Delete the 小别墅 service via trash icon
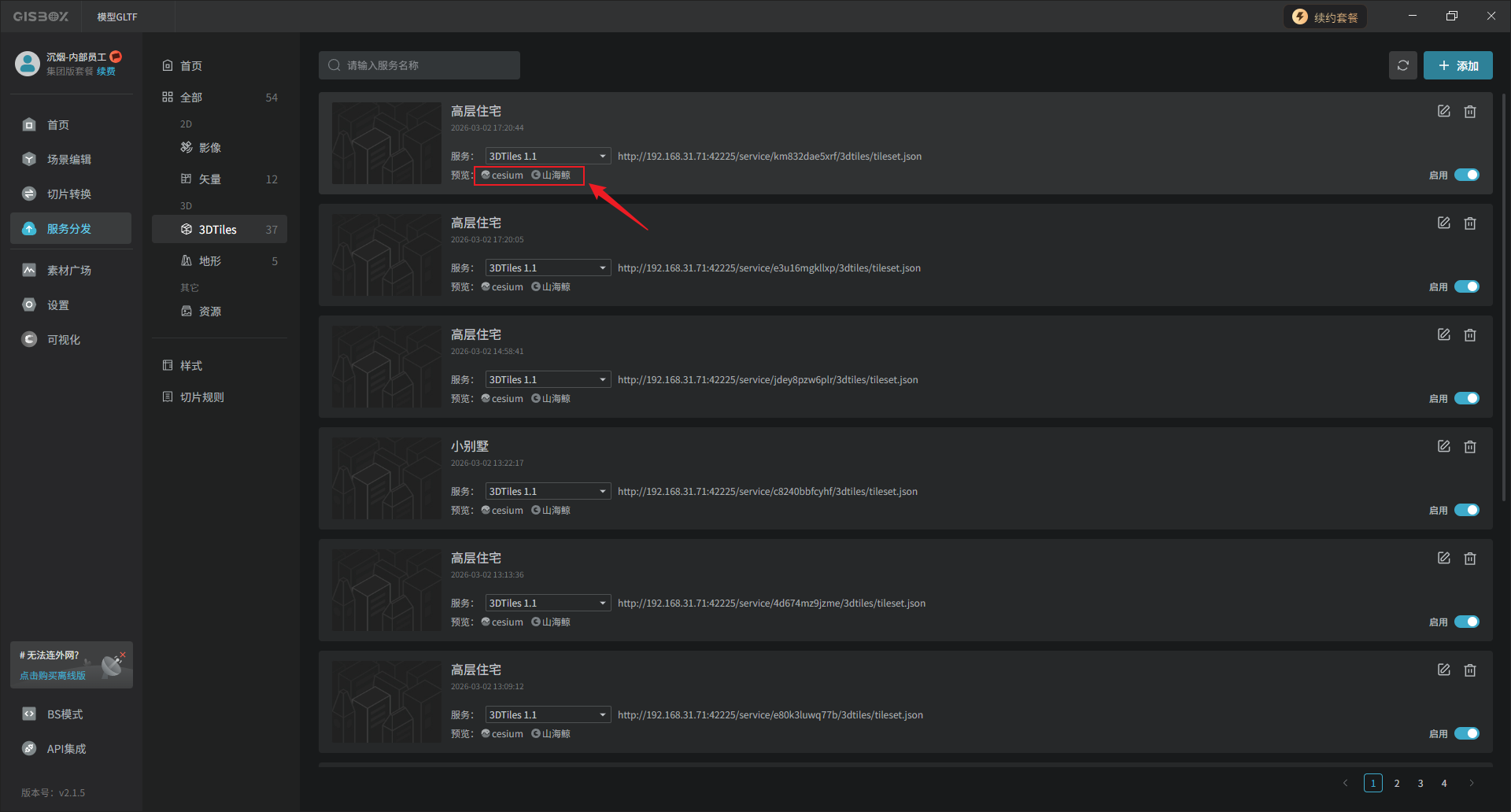 click(1469, 447)
